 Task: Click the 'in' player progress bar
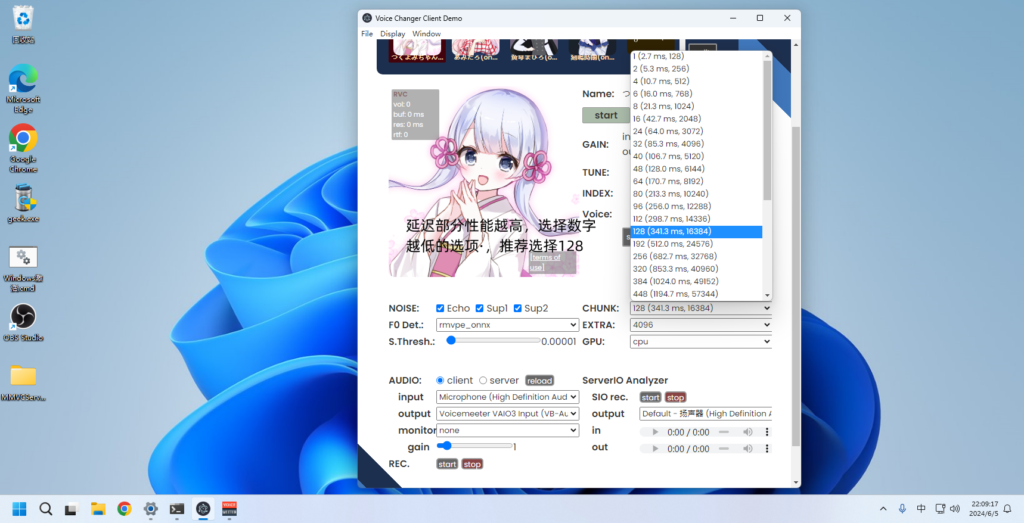coord(724,432)
